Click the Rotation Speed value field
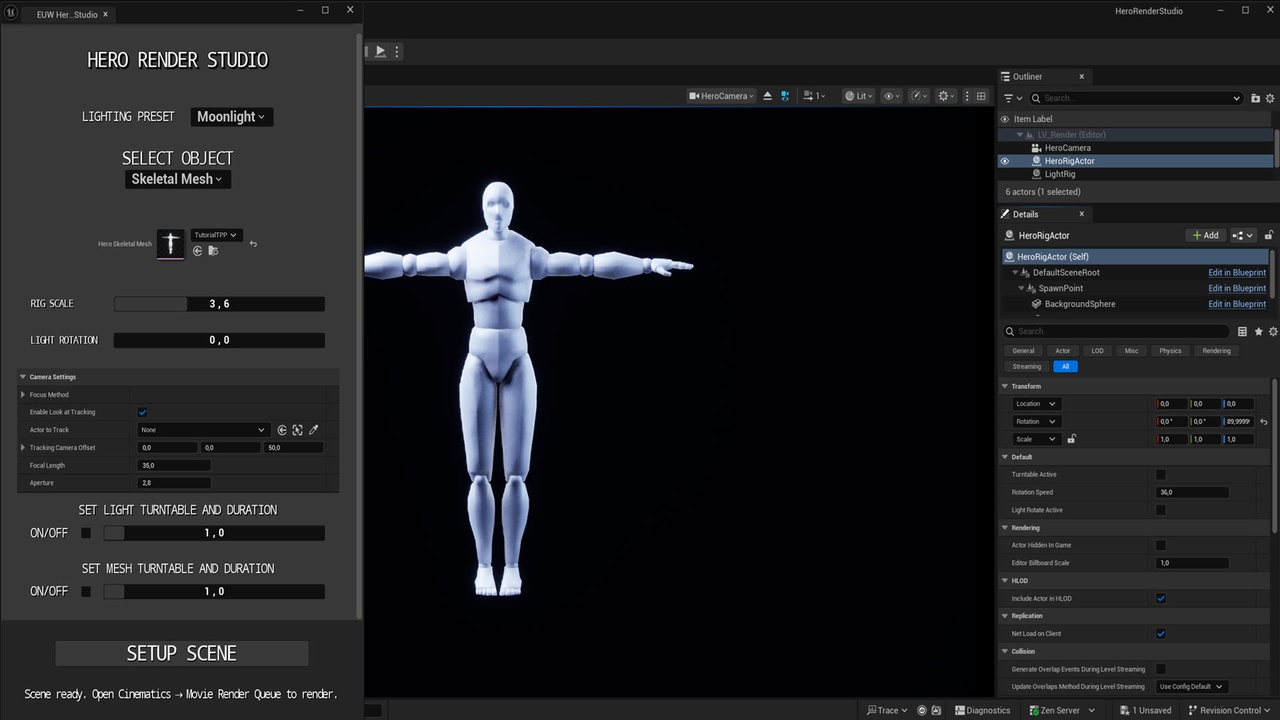This screenshot has height=720, width=1280. tap(1192, 492)
